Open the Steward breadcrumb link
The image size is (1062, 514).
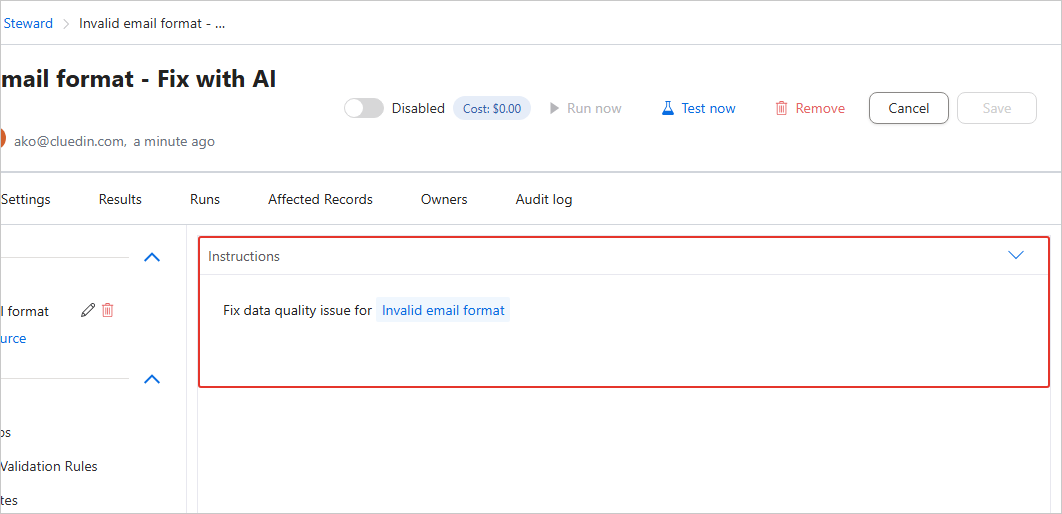click(x=28, y=23)
